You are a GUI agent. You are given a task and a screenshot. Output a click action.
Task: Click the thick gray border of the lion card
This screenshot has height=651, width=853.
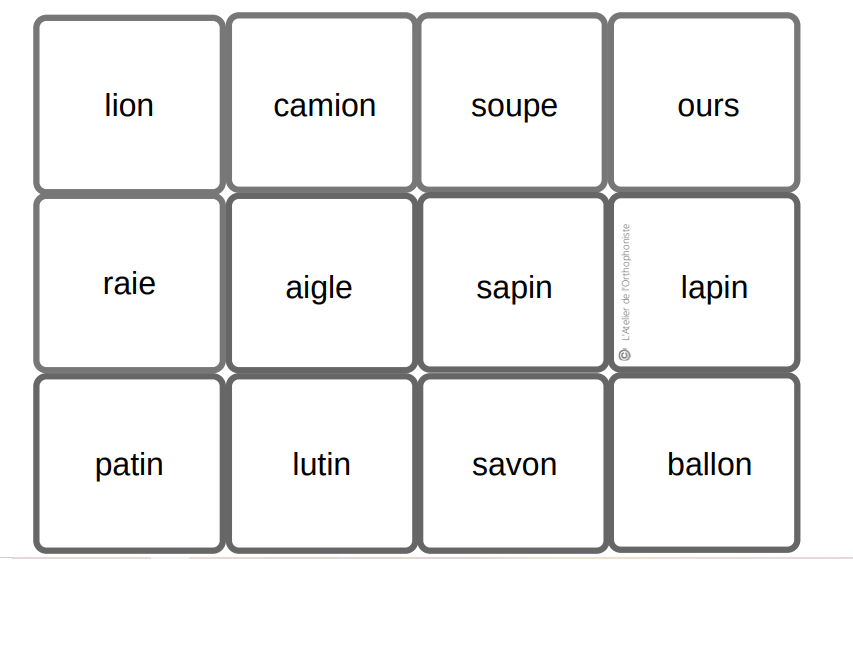[x=38, y=105]
